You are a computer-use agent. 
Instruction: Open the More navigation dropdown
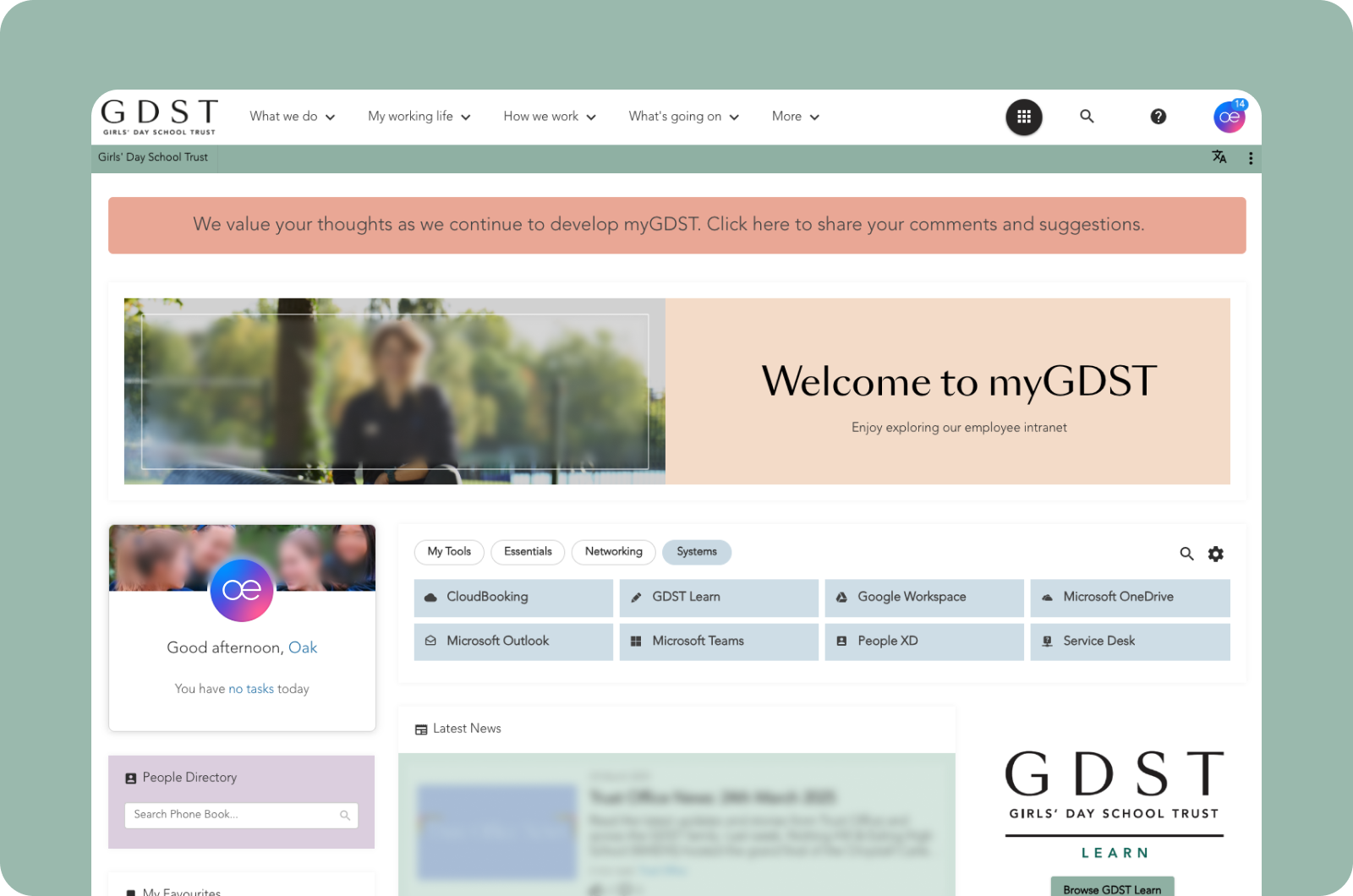tap(795, 117)
